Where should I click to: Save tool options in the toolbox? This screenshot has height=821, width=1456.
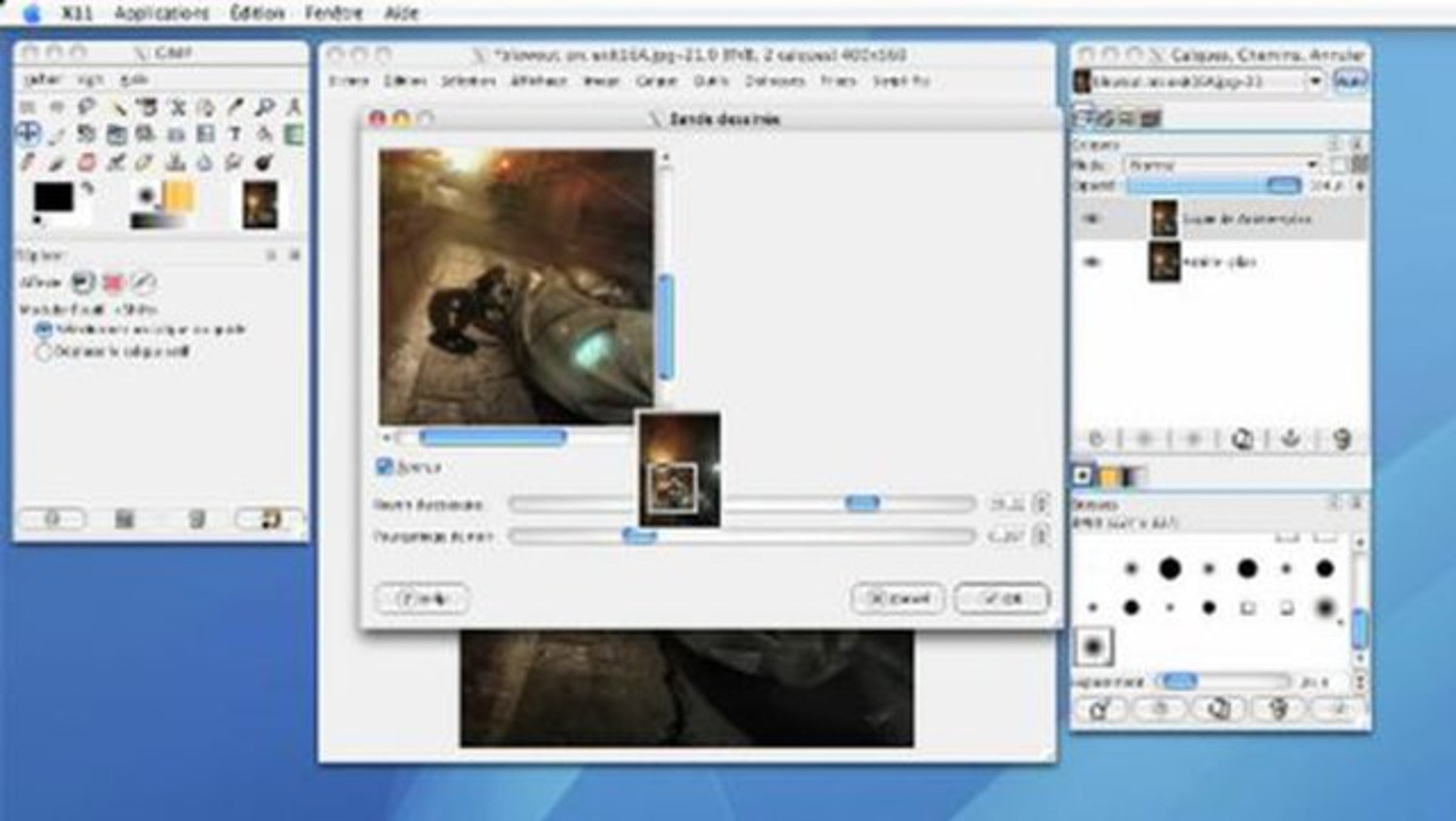pos(53,520)
